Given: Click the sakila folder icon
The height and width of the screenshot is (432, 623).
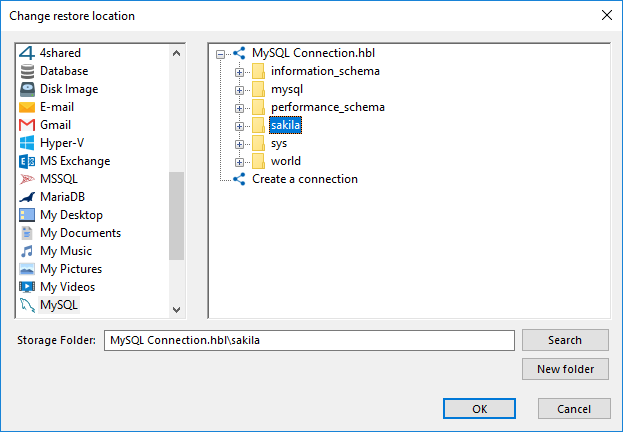Looking at the screenshot, I should (259, 125).
